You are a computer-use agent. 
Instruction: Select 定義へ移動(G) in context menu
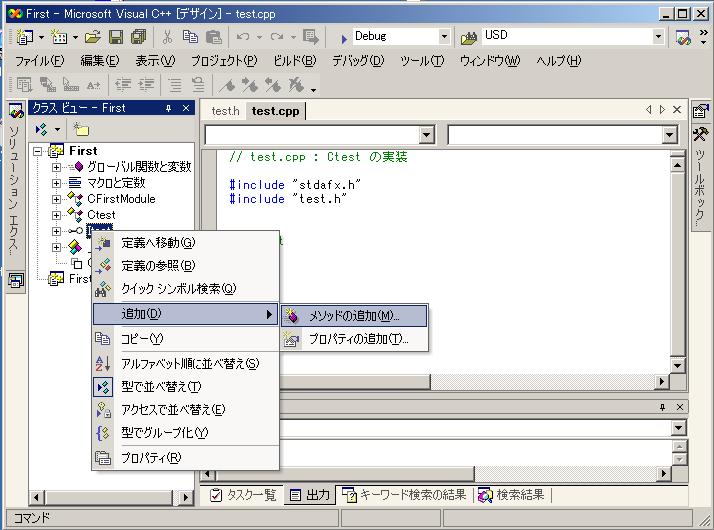pos(186,243)
